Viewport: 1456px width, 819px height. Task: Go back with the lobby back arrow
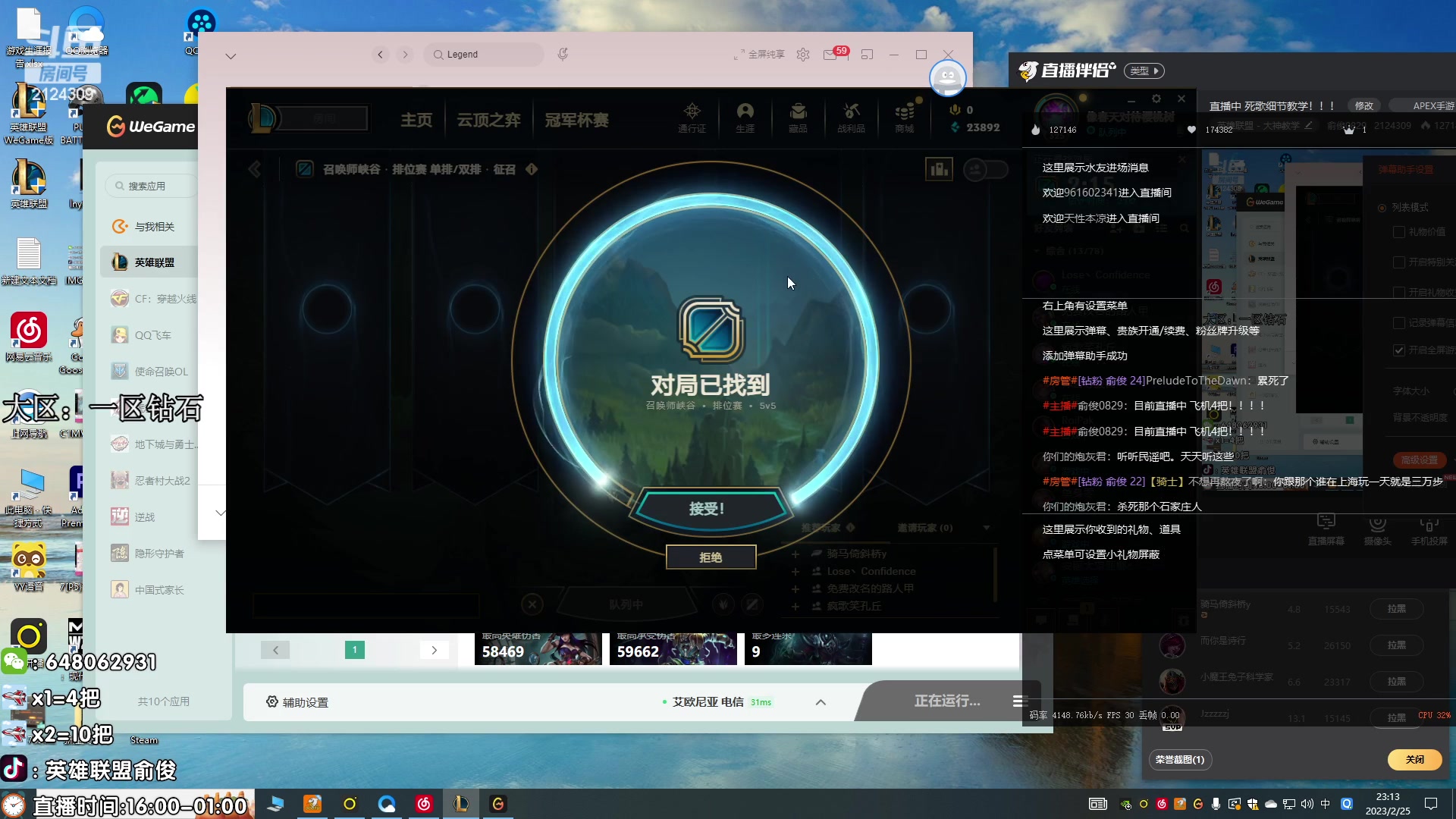255,169
